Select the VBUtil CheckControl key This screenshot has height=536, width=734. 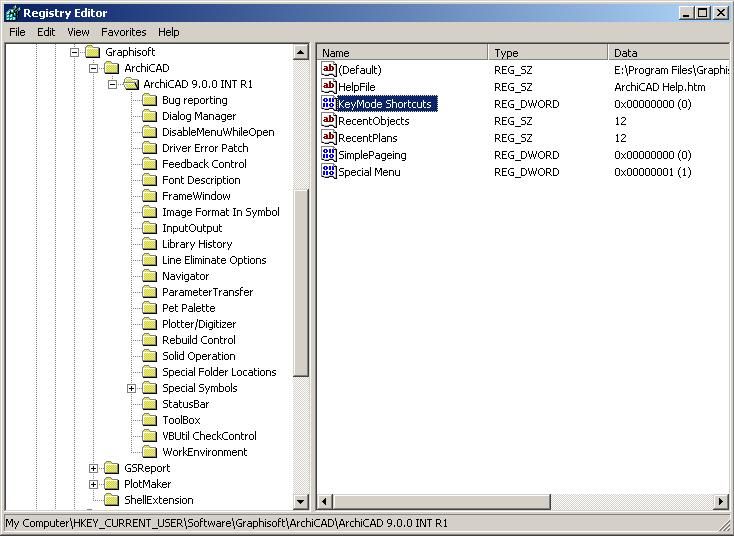click(209, 436)
